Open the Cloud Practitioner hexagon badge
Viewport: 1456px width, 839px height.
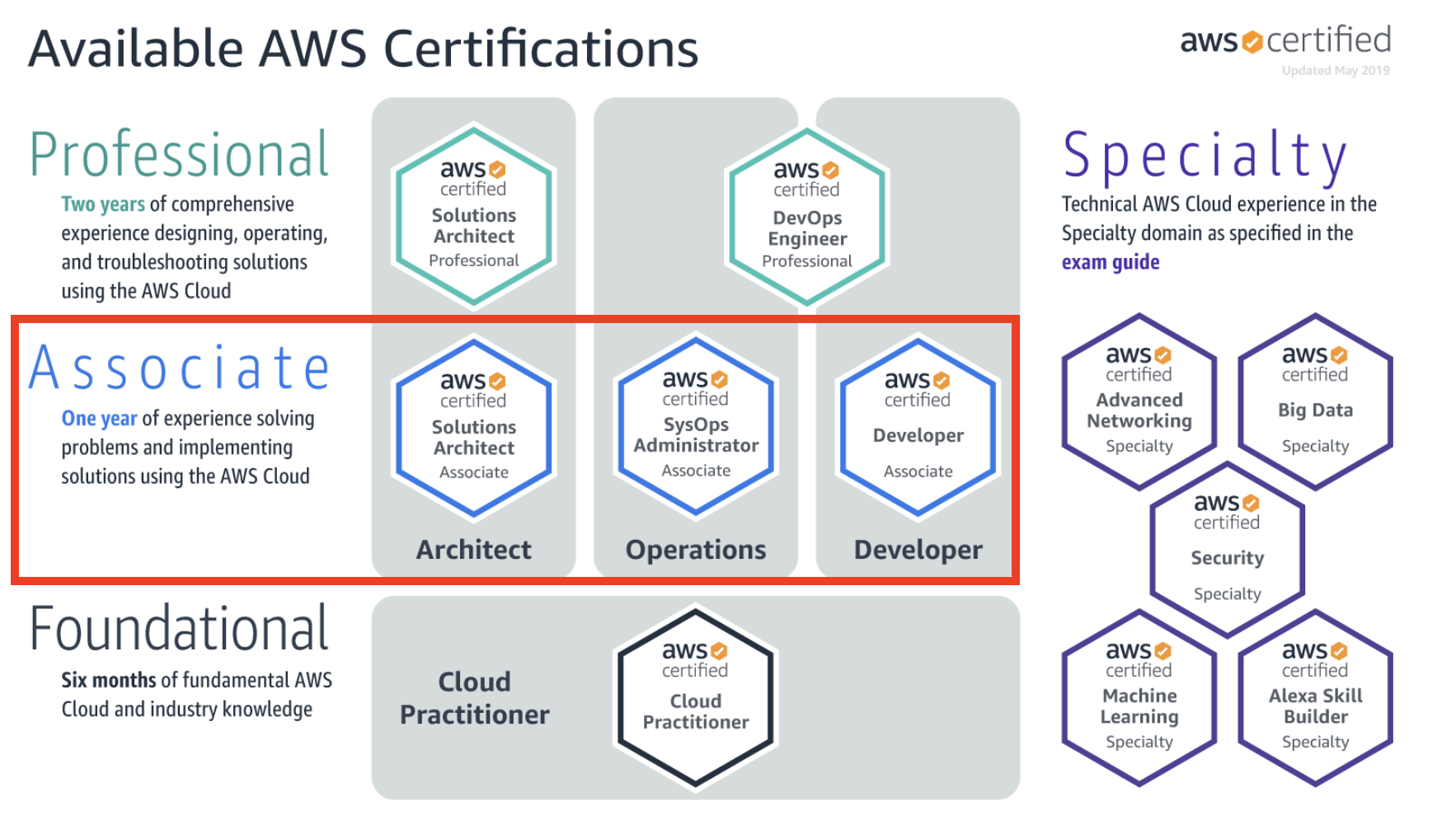[x=696, y=697]
